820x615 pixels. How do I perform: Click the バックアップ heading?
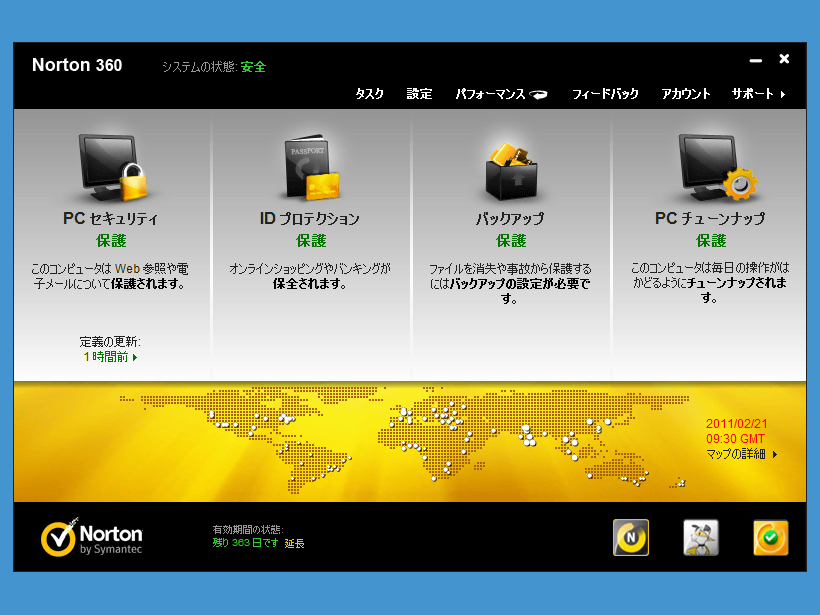click(510, 218)
